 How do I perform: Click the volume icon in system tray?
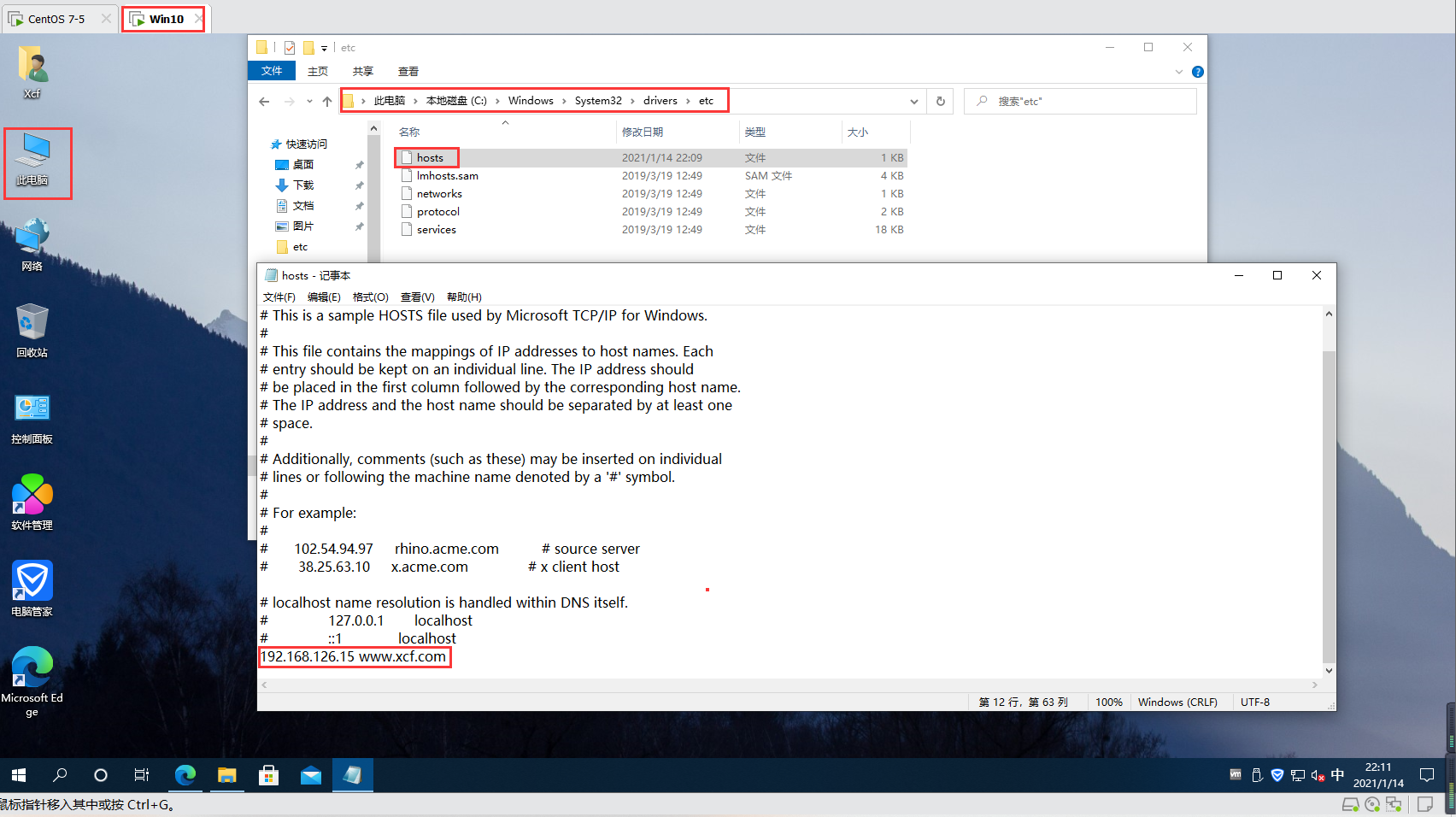coord(1318,775)
